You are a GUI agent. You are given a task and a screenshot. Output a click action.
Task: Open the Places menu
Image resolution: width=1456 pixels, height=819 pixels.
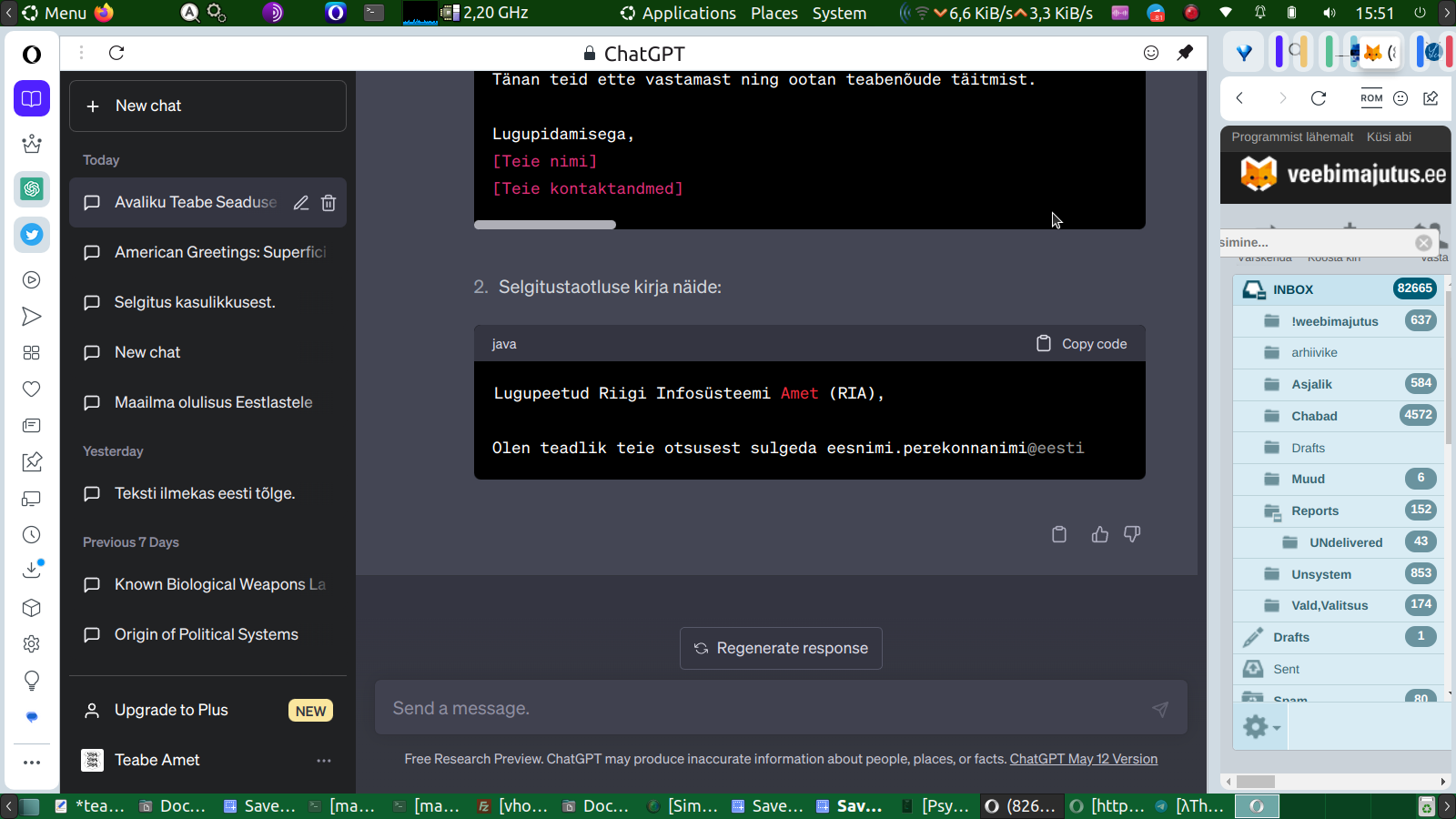coord(773,13)
